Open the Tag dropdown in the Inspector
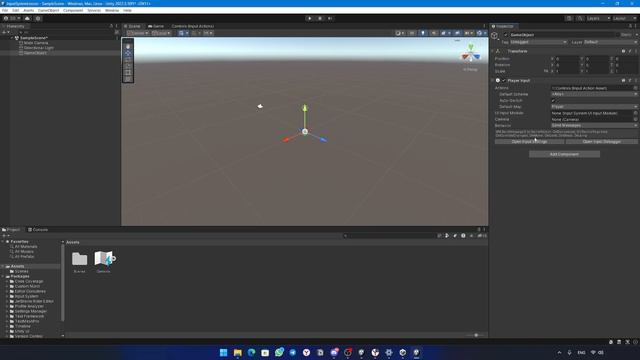640x360 pixels. pos(538,42)
